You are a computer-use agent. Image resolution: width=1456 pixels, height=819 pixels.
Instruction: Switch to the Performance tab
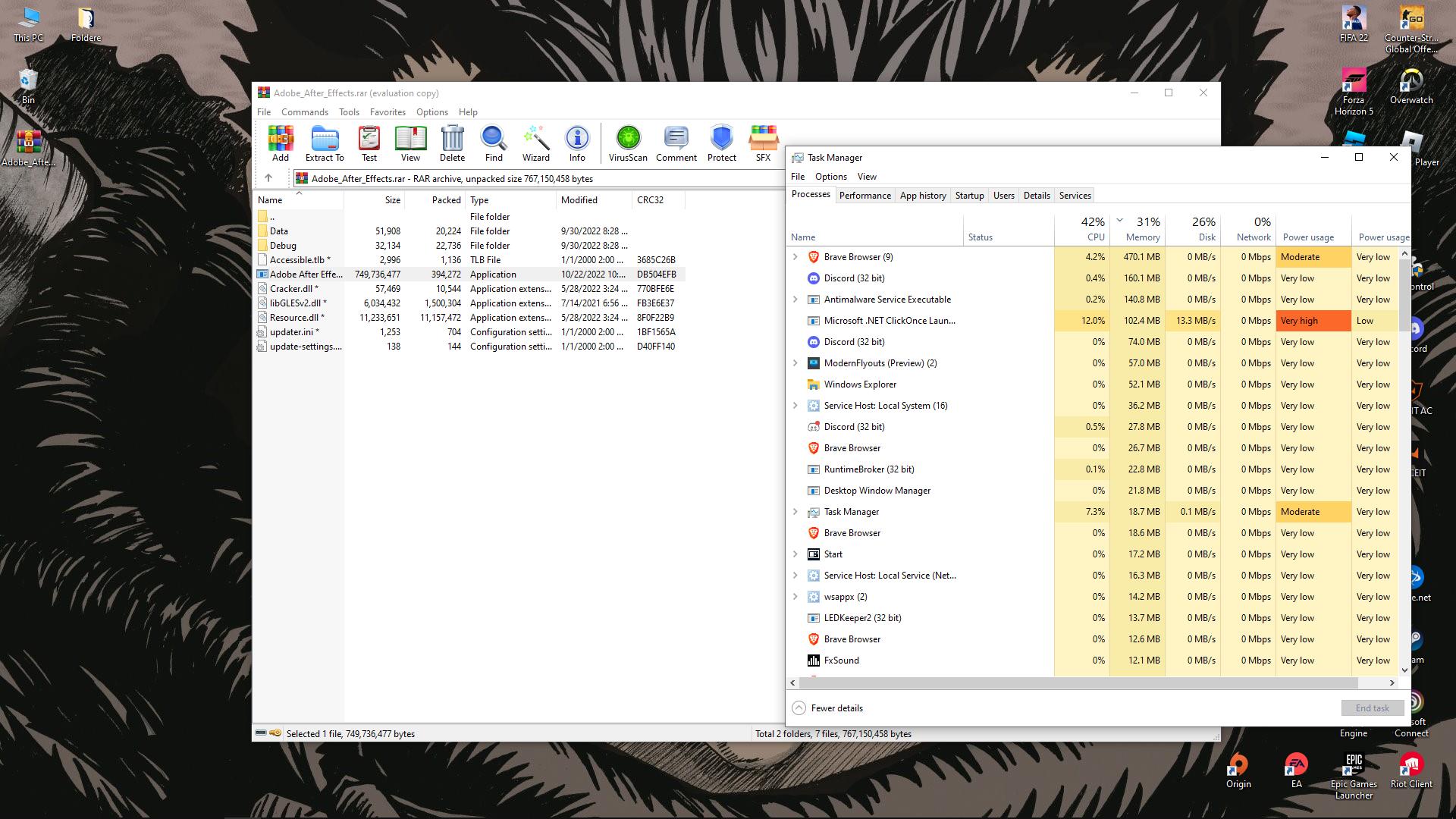[864, 196]
